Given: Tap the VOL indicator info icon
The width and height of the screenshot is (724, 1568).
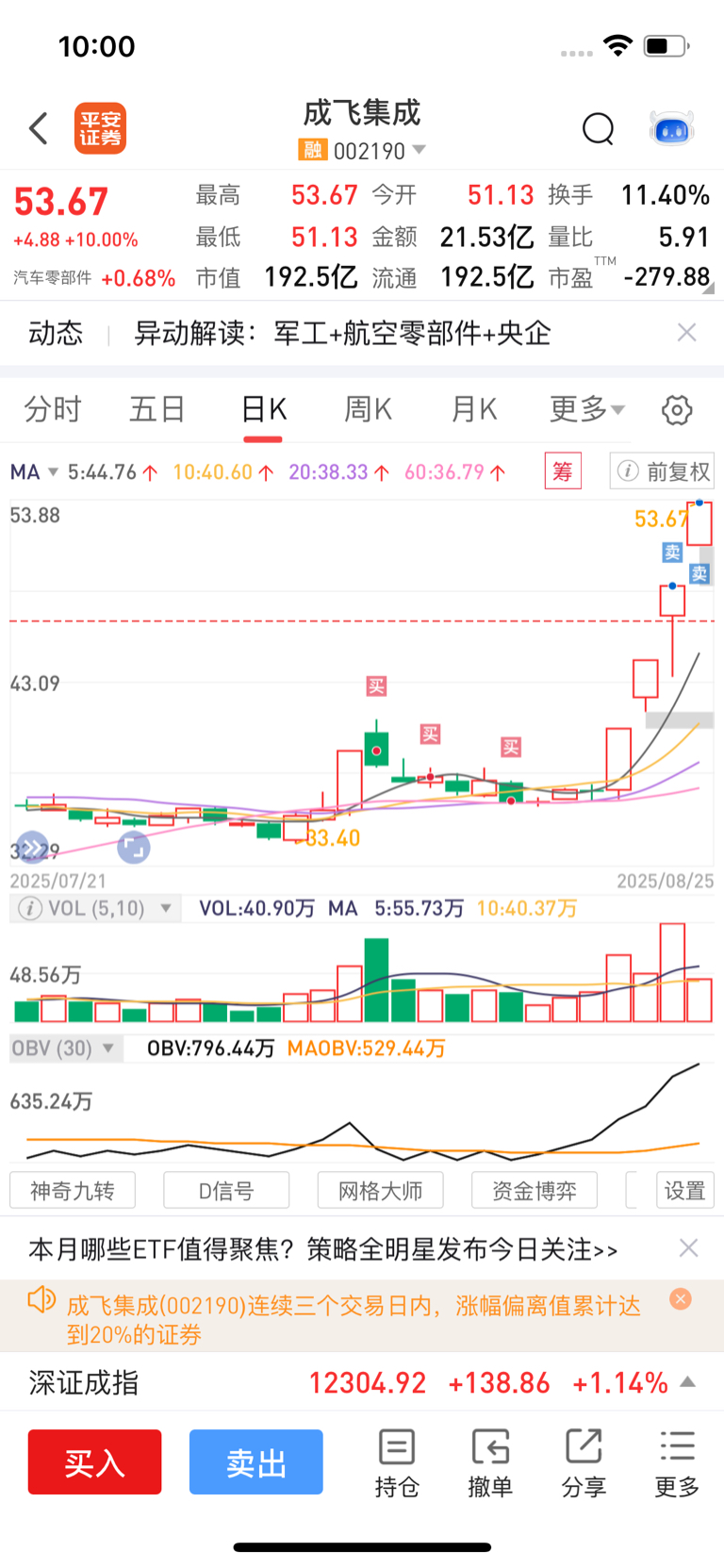Looking at the screenshot, I should pos(30,908).
